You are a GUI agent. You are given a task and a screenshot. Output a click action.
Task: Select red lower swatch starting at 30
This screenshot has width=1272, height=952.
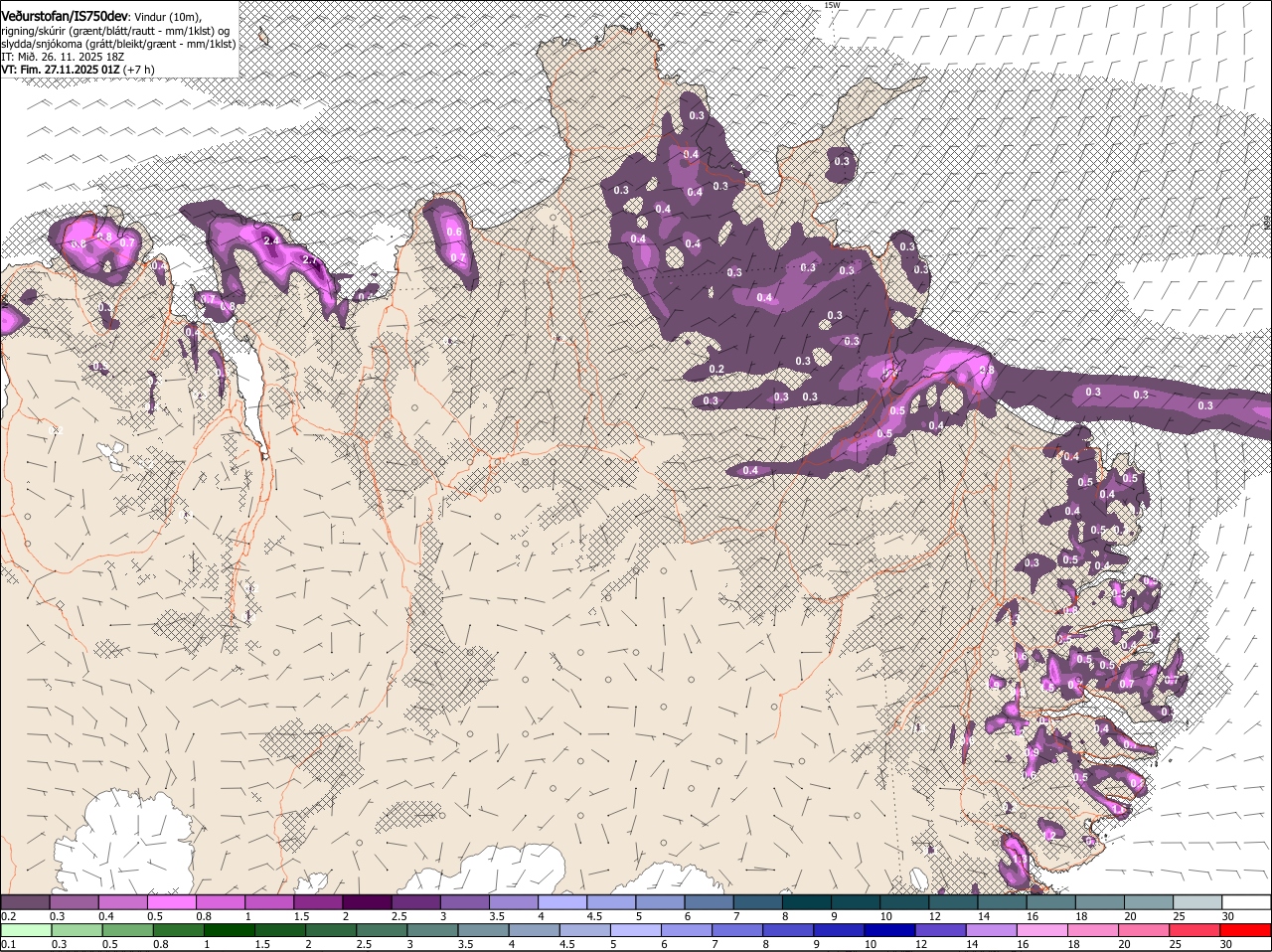(1246, 930)
